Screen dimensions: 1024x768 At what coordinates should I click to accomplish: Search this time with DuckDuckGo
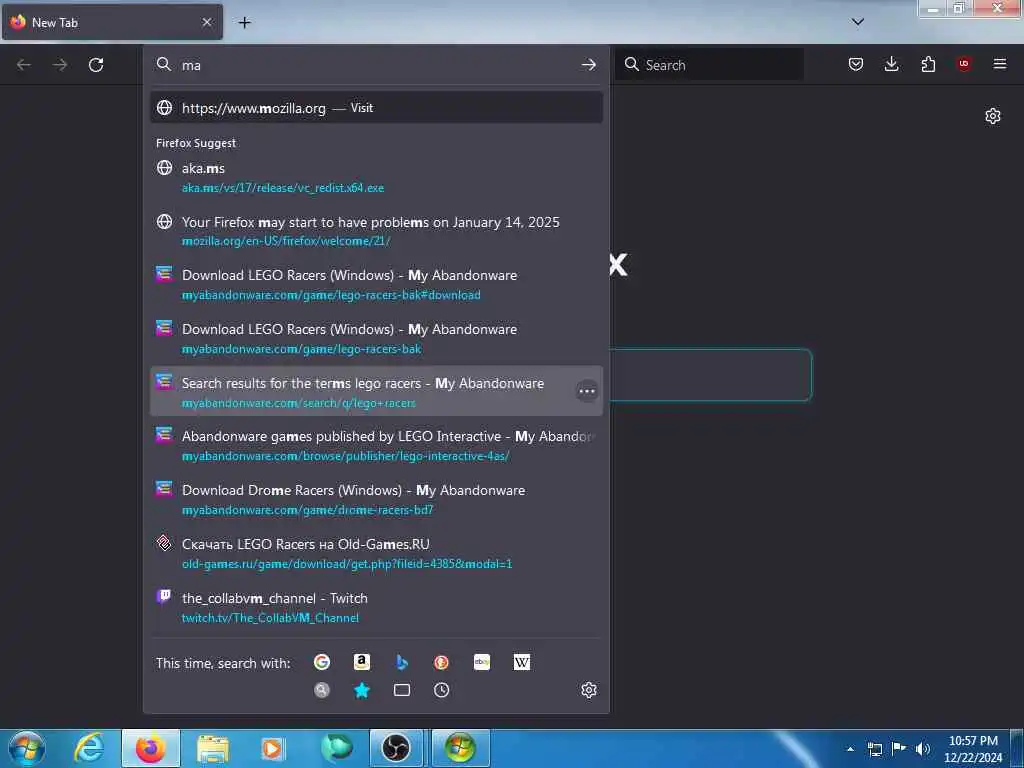441,662
